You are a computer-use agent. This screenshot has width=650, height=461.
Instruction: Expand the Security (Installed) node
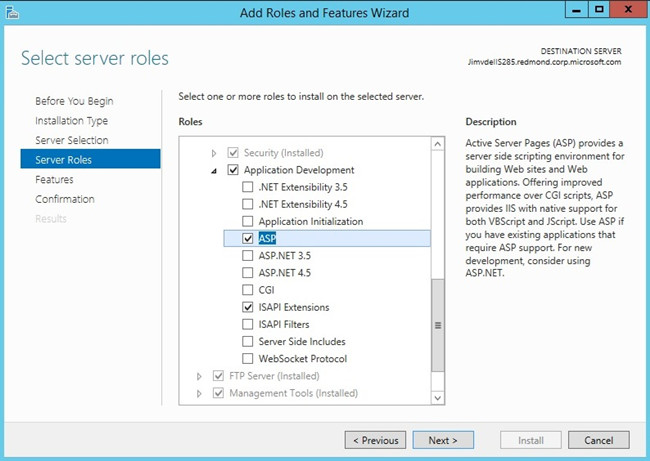click(214, 153)
